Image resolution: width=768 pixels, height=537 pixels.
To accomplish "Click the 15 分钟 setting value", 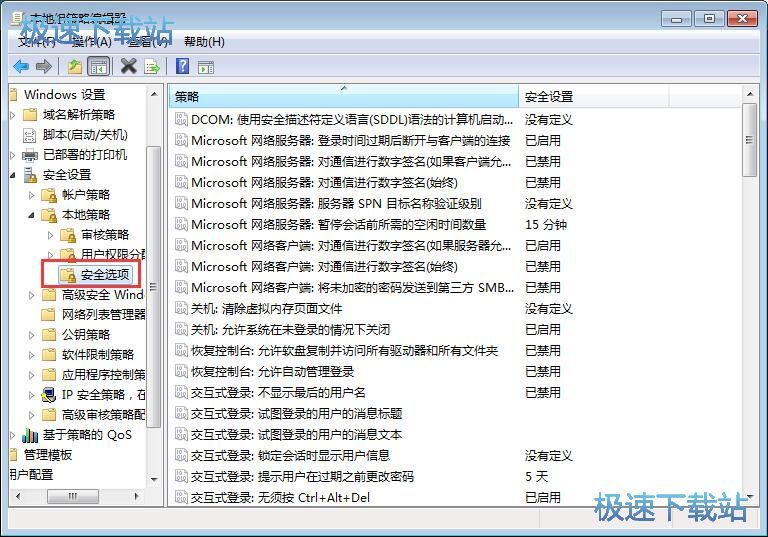I will 546,224.
